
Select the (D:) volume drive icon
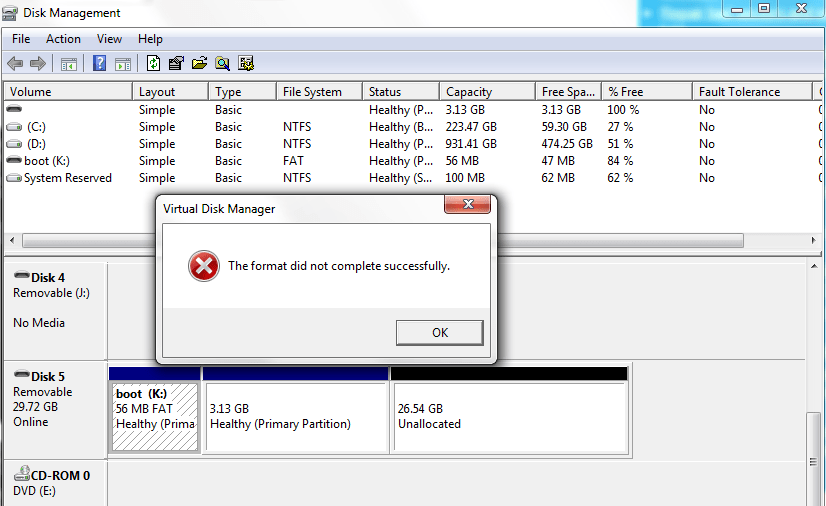(x=14, y=144)
